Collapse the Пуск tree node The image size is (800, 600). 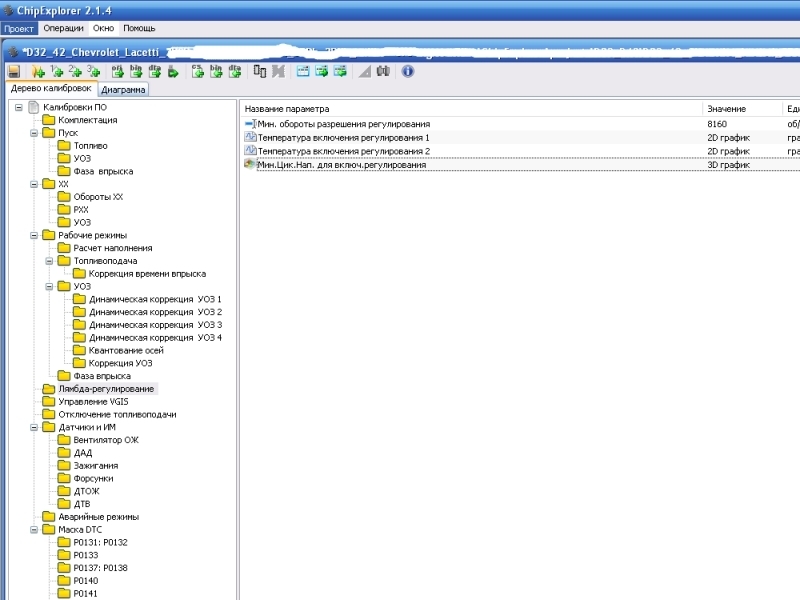34,133
